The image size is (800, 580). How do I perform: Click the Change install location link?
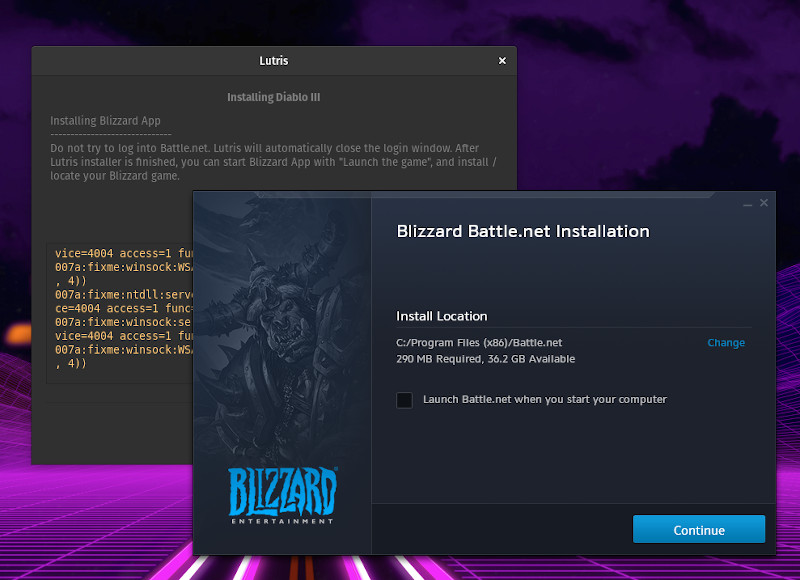click(x=726, y=343)
